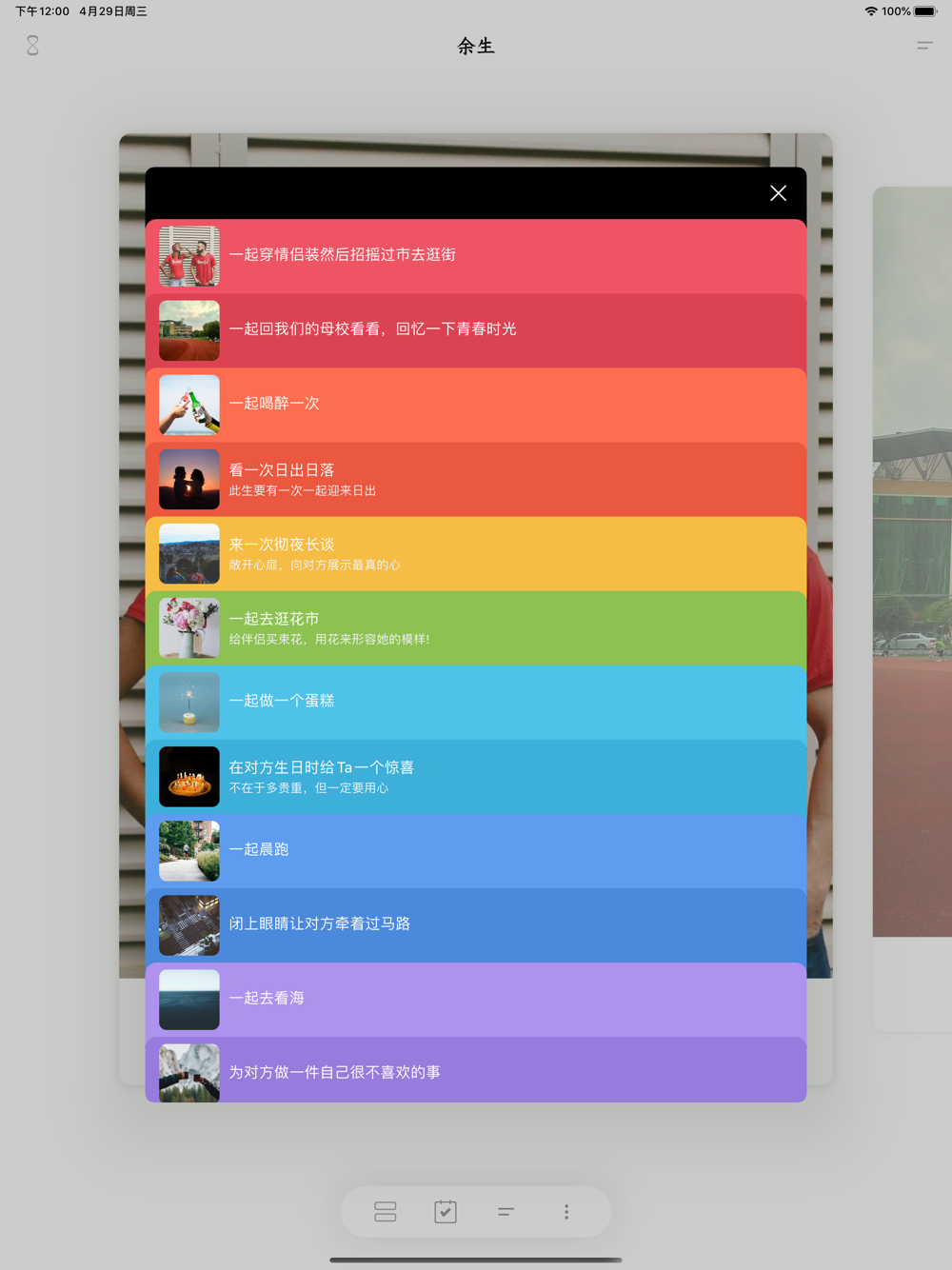Screen dimensions: 952x1270
Task: Open the three-dot more options icon
Action: 566,1212
